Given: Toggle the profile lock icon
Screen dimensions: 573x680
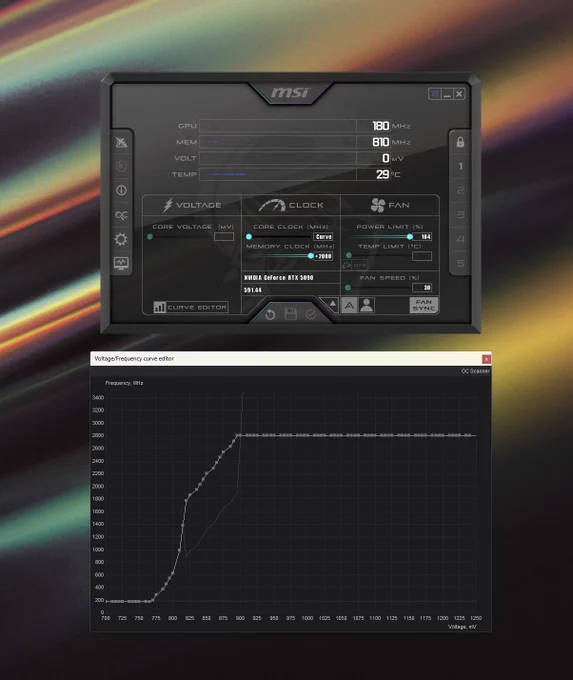Looking at the screenshot, I should 460,142.
